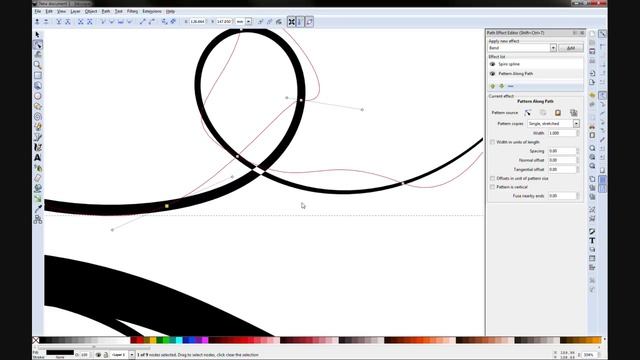The image size is (640, 360).
Task: Open the Layer menu
Action: pyautogui.click(x=76, y=11)
